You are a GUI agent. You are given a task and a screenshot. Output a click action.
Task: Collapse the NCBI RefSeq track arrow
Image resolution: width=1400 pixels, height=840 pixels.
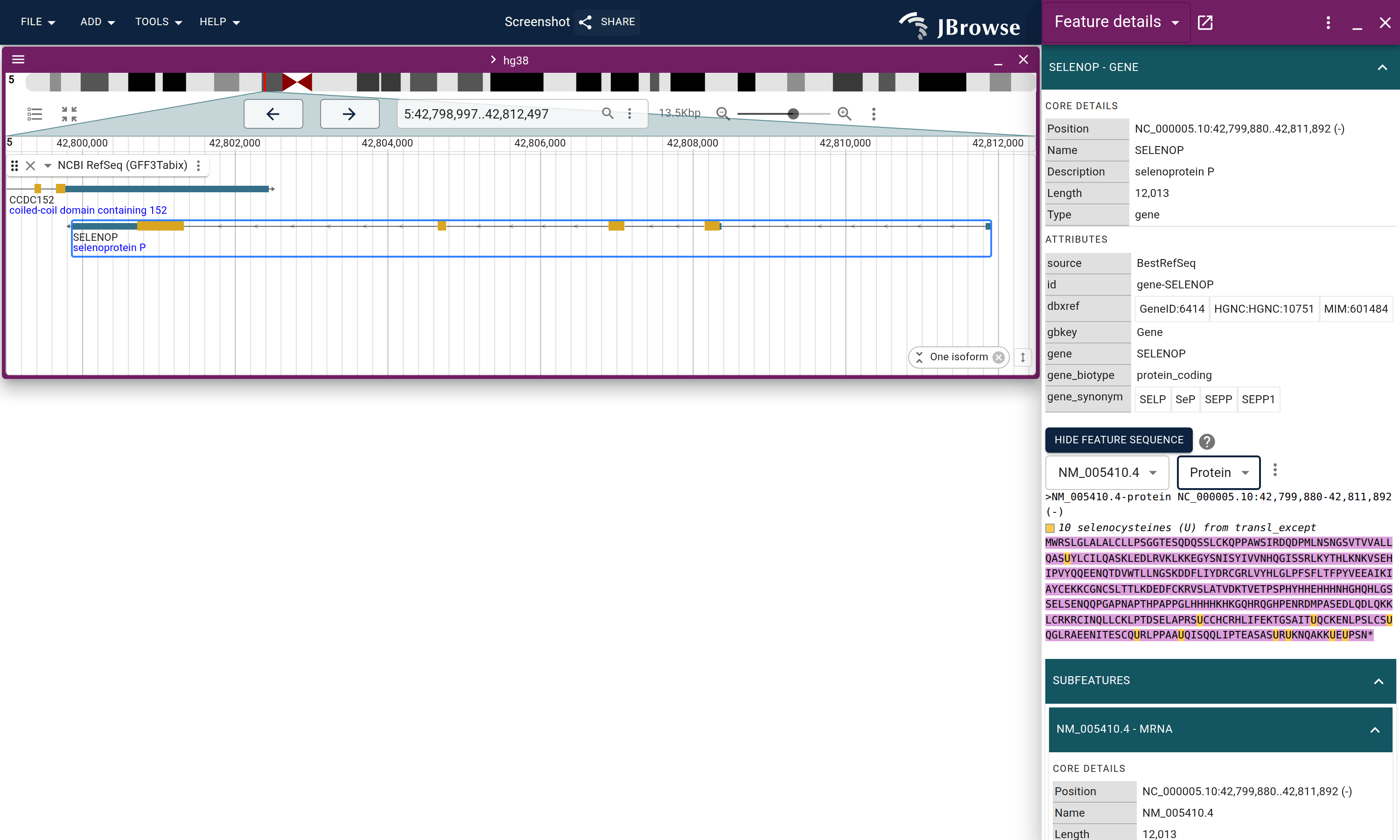[48, 165]
